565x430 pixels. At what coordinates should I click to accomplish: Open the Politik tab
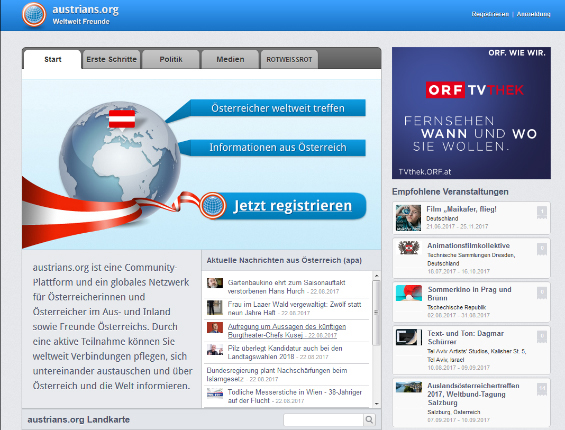coord(171,59)
